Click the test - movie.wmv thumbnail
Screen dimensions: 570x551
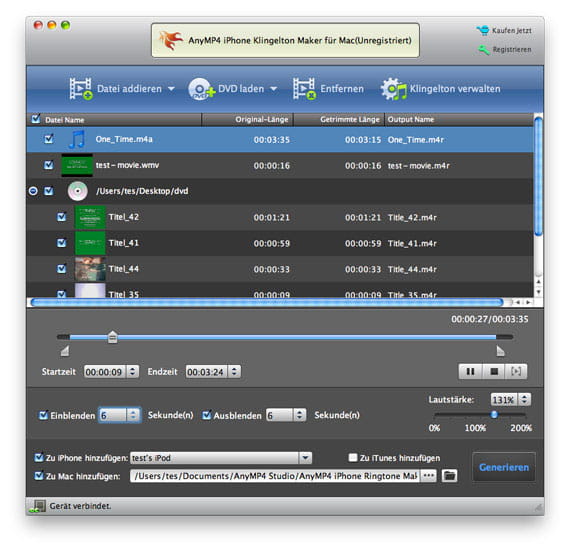click(x=77, y=165)
